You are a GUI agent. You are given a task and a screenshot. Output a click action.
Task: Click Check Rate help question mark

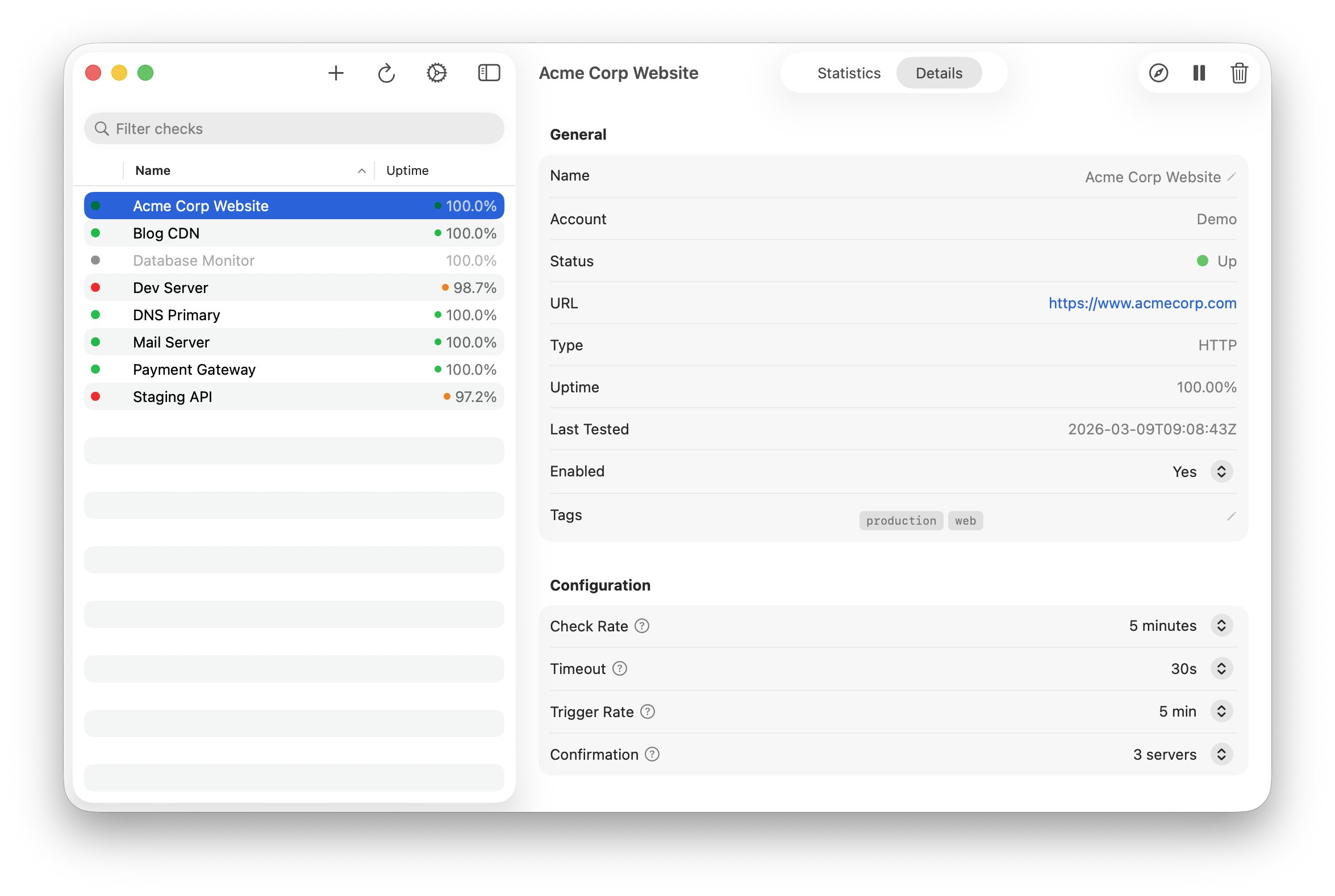pyautogui.click(x=642, y=626)
